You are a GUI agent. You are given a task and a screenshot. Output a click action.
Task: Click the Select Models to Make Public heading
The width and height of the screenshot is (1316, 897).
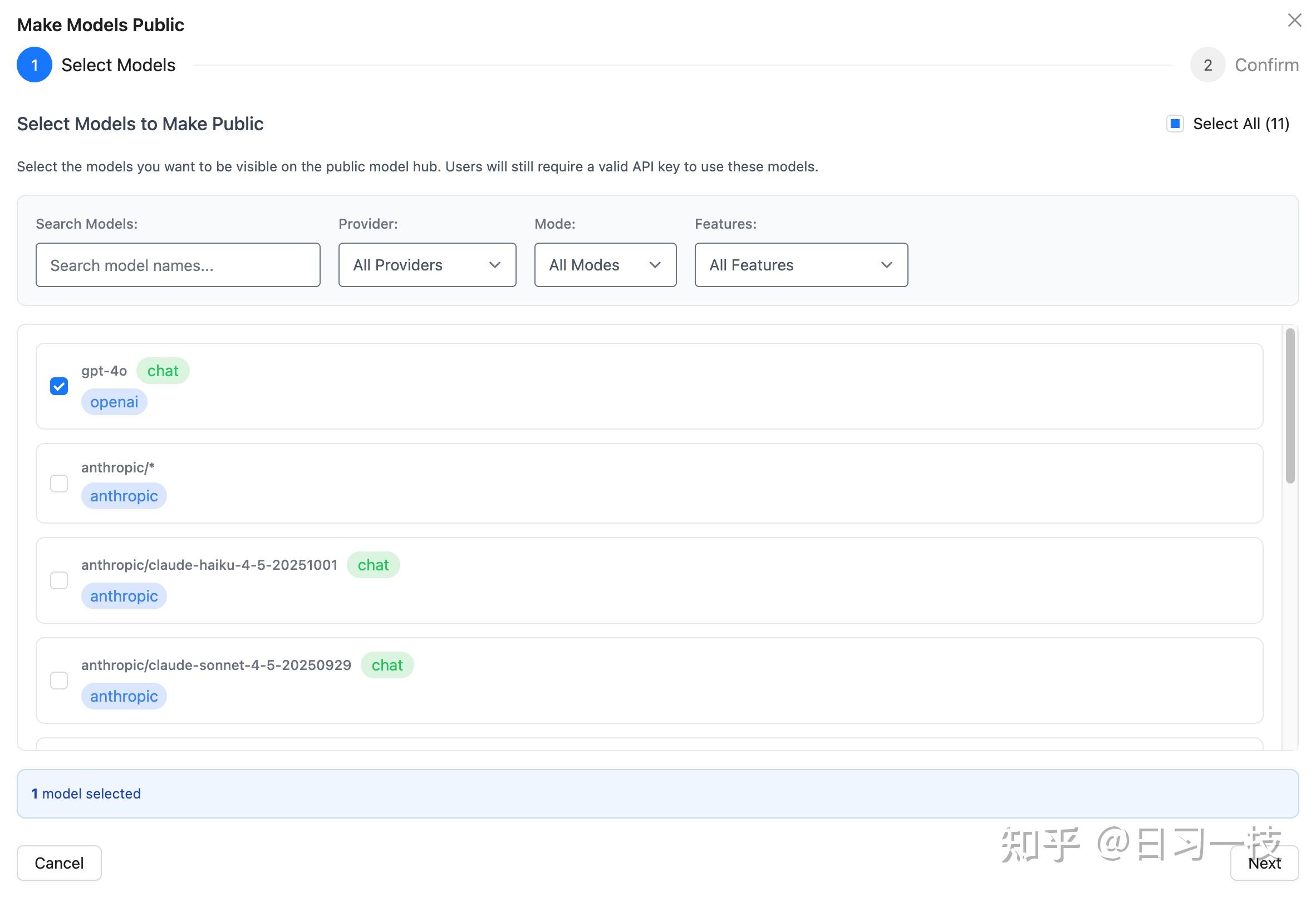140,124
